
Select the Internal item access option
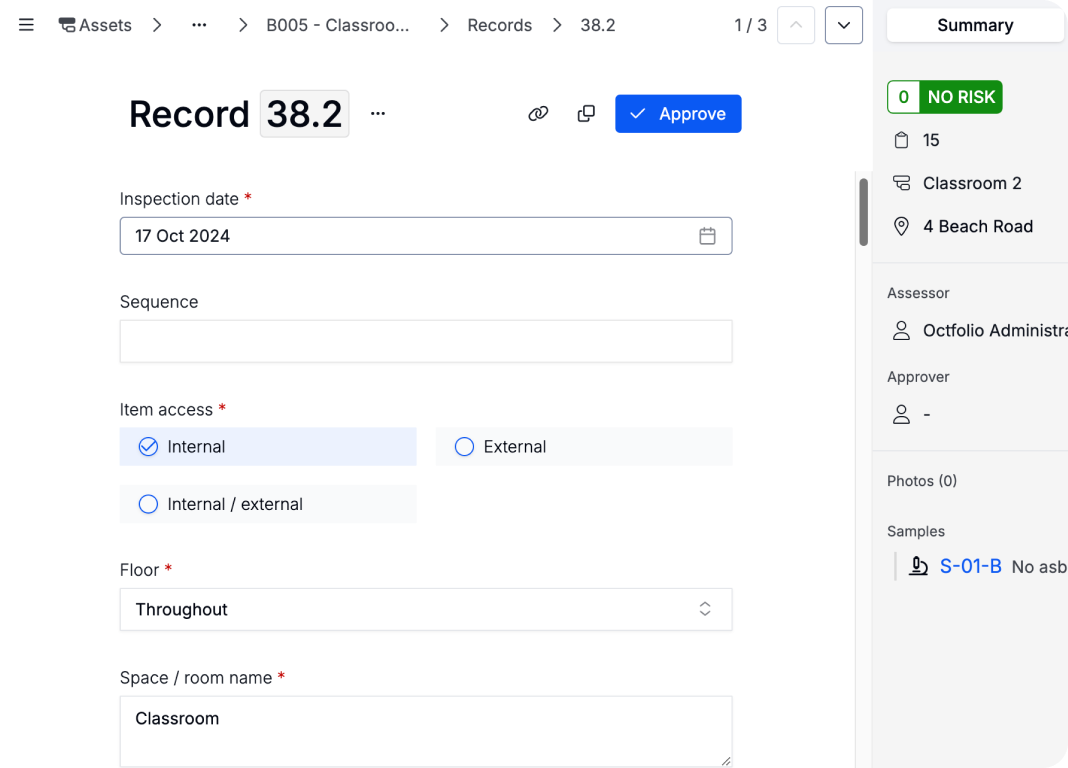(268, 447)
